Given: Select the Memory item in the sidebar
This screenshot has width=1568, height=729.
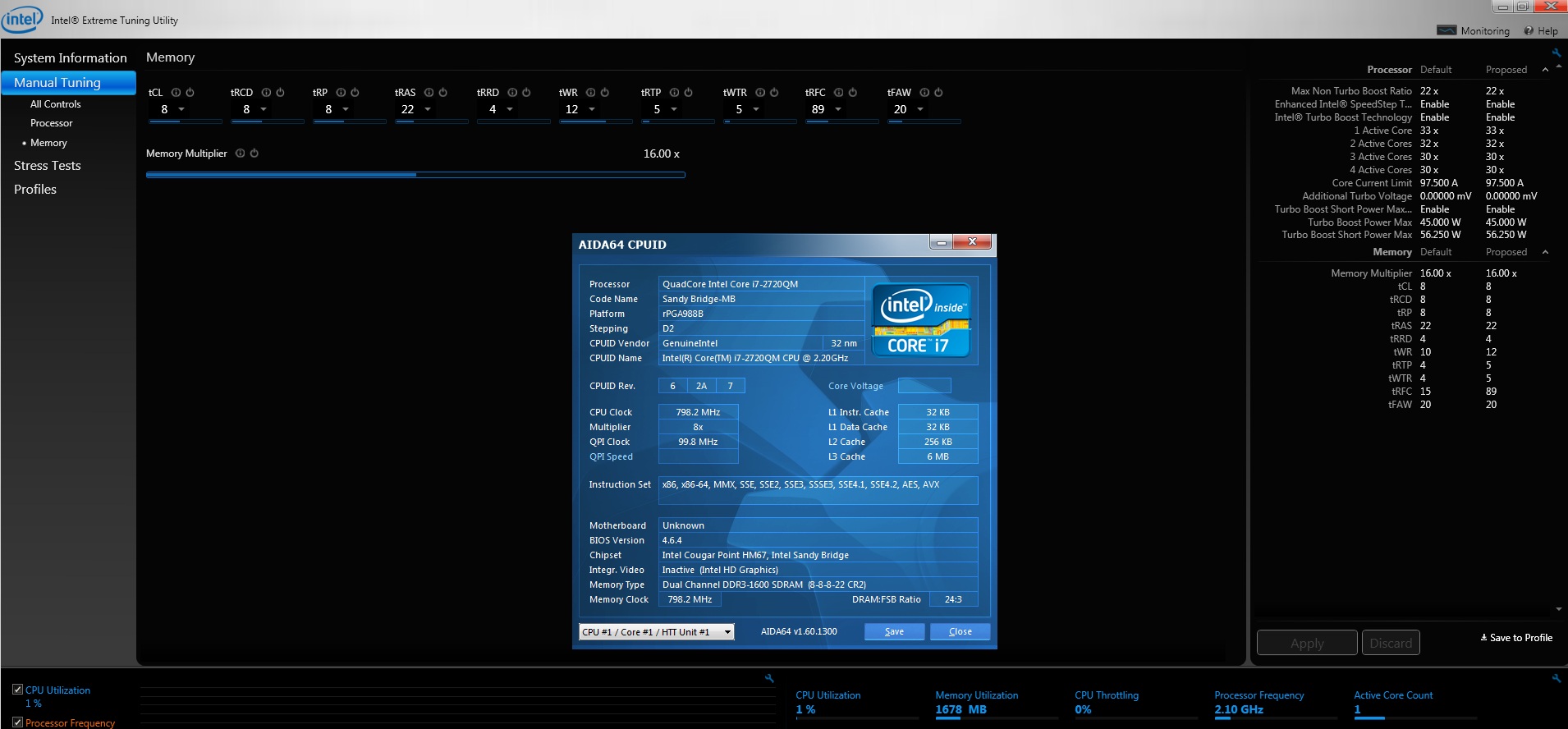Looking at the screenshot, I should [48, 143].
